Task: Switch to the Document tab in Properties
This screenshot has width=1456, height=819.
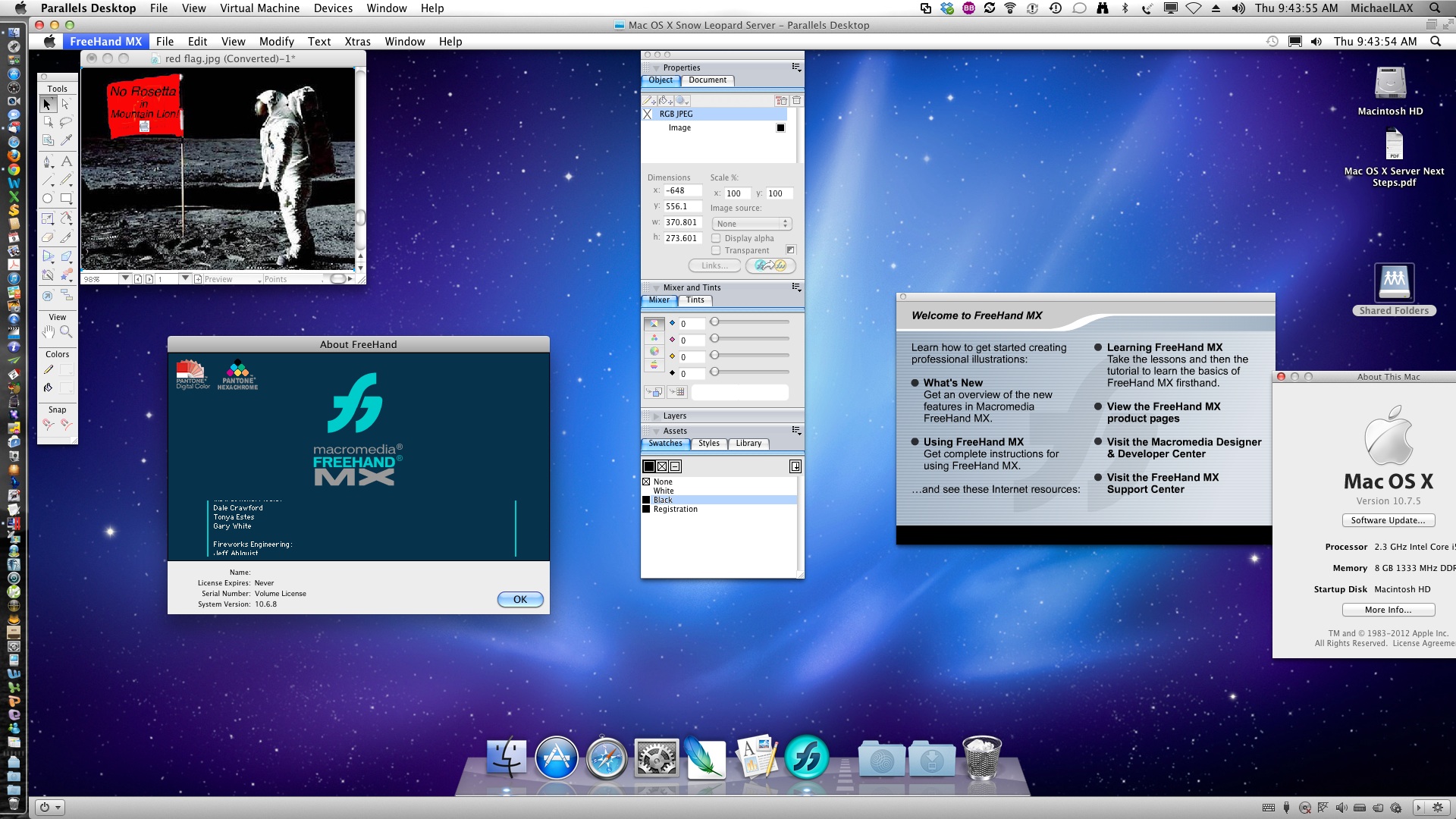Action: pos(708,80)
